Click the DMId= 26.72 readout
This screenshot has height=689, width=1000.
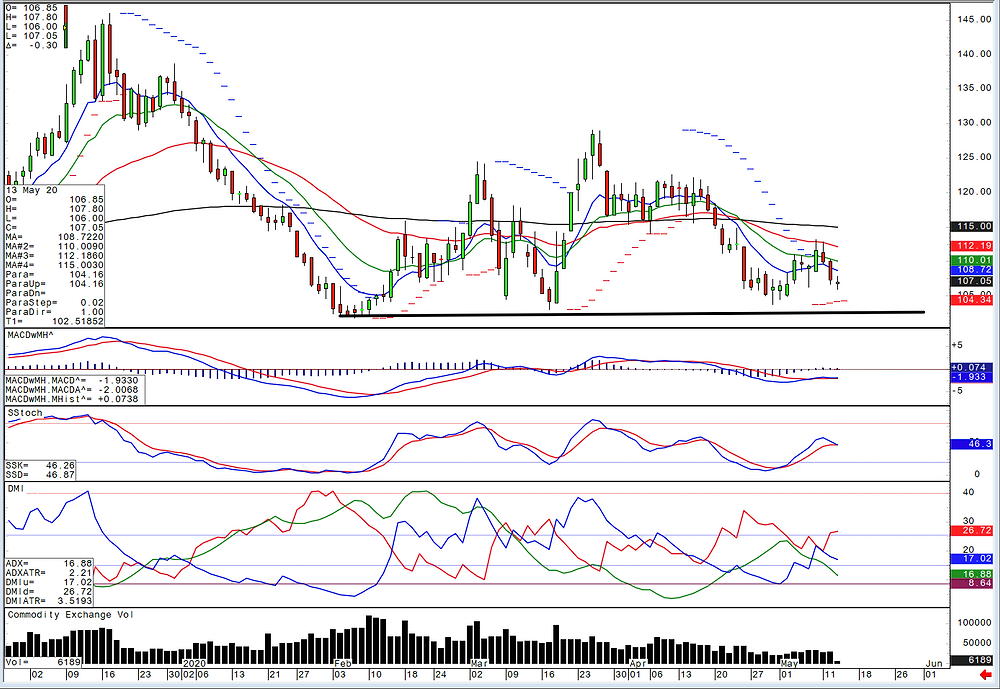tap(49, 591)
